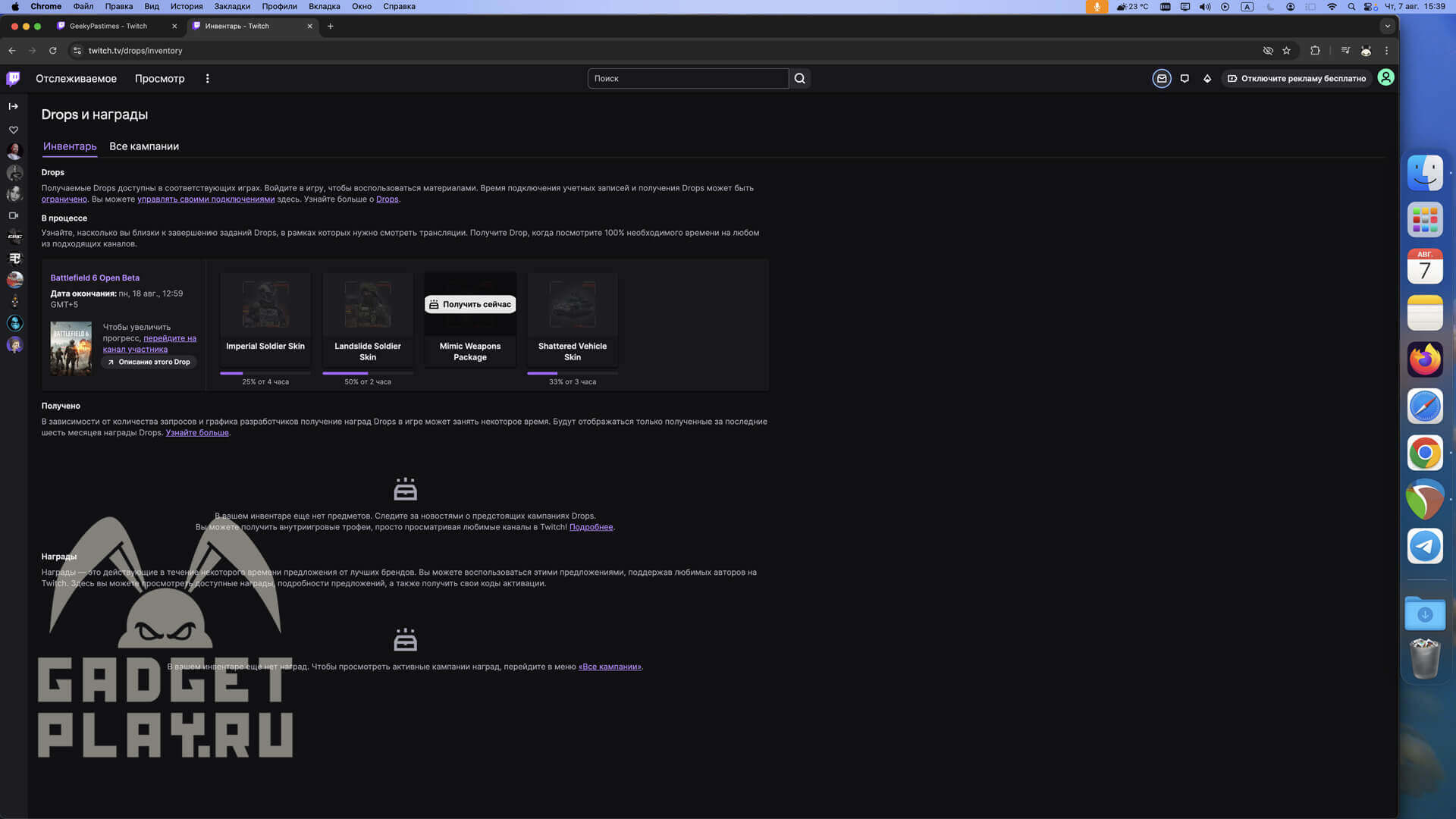The height and width of the screenshot is (819, 1456).
Task: Click the Подробнее link
Action: coord(591,526)
